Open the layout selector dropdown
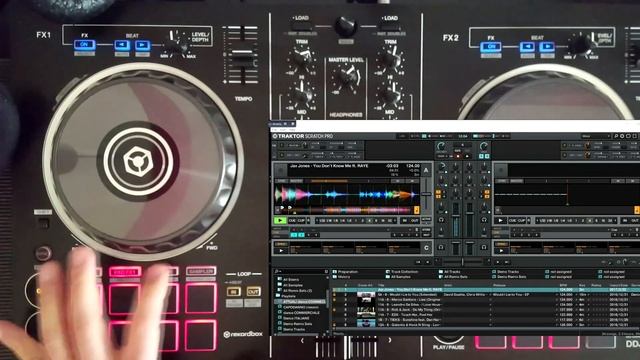The image size is (640, 360). pyautogui.click(x=596, y=136)
